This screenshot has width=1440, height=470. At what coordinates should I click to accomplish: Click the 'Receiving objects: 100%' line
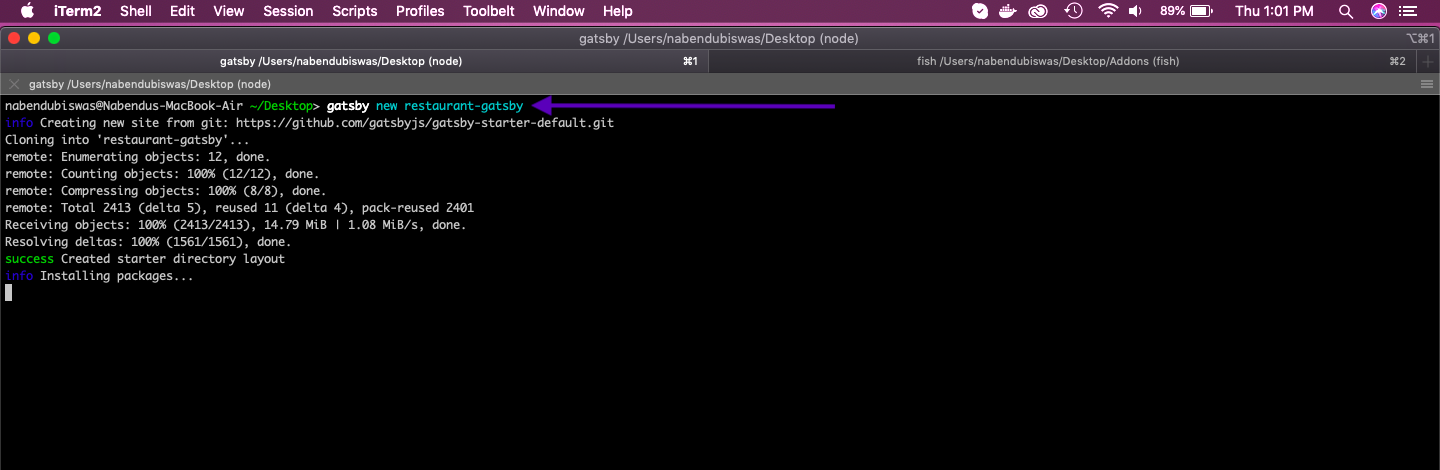coord(236,225)
